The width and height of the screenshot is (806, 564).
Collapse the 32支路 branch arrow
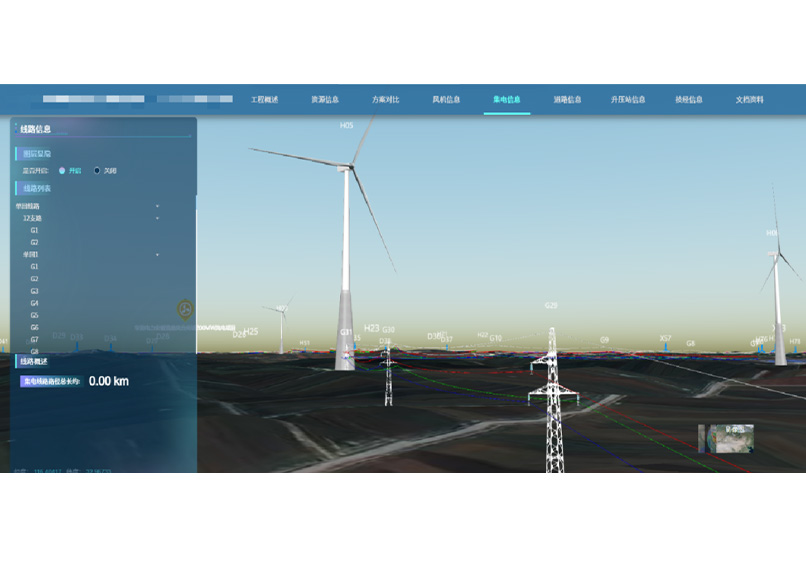157,219
